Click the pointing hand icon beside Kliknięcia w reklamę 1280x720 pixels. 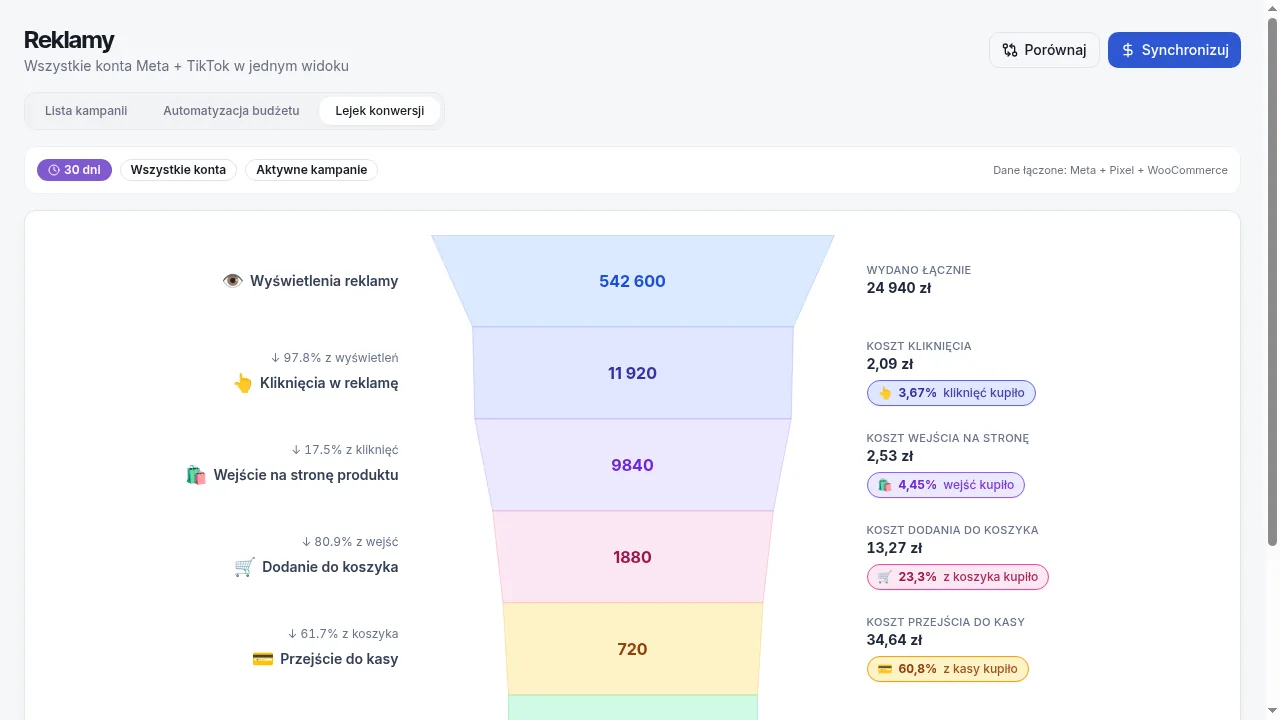(242, 383)
